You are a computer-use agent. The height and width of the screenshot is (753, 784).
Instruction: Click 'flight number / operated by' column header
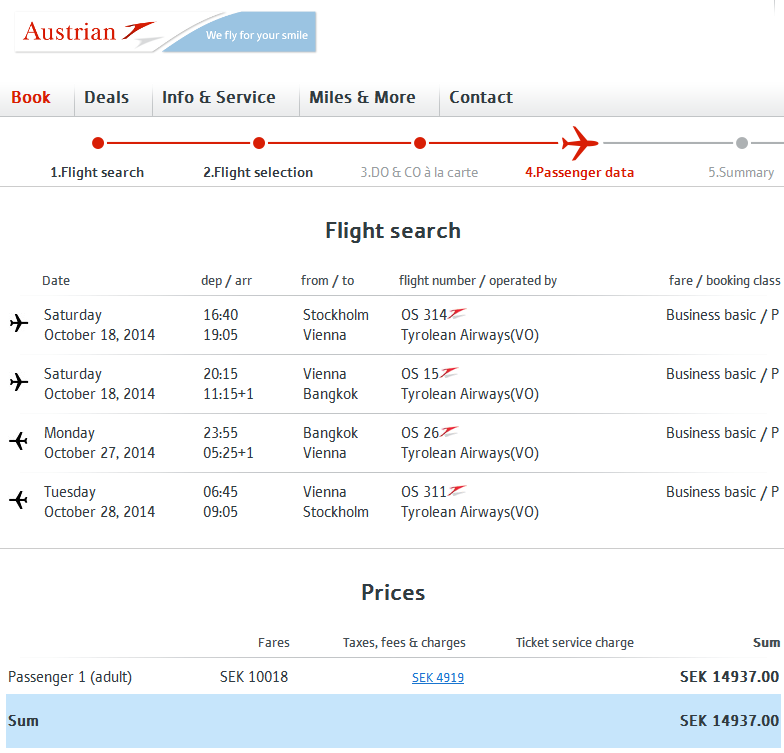[478, 281]
